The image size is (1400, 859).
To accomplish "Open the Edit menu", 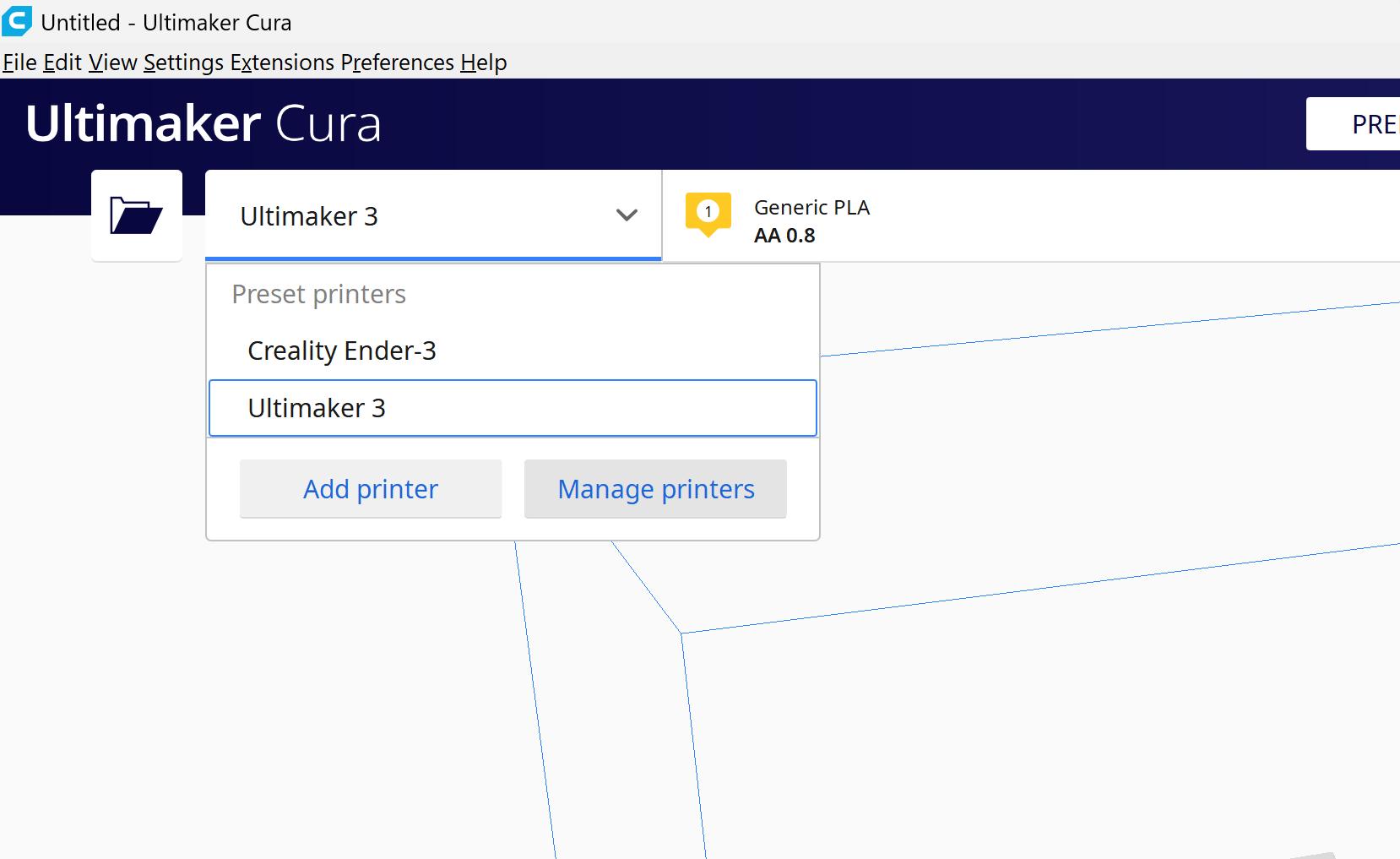I will (x=62, y=63).
